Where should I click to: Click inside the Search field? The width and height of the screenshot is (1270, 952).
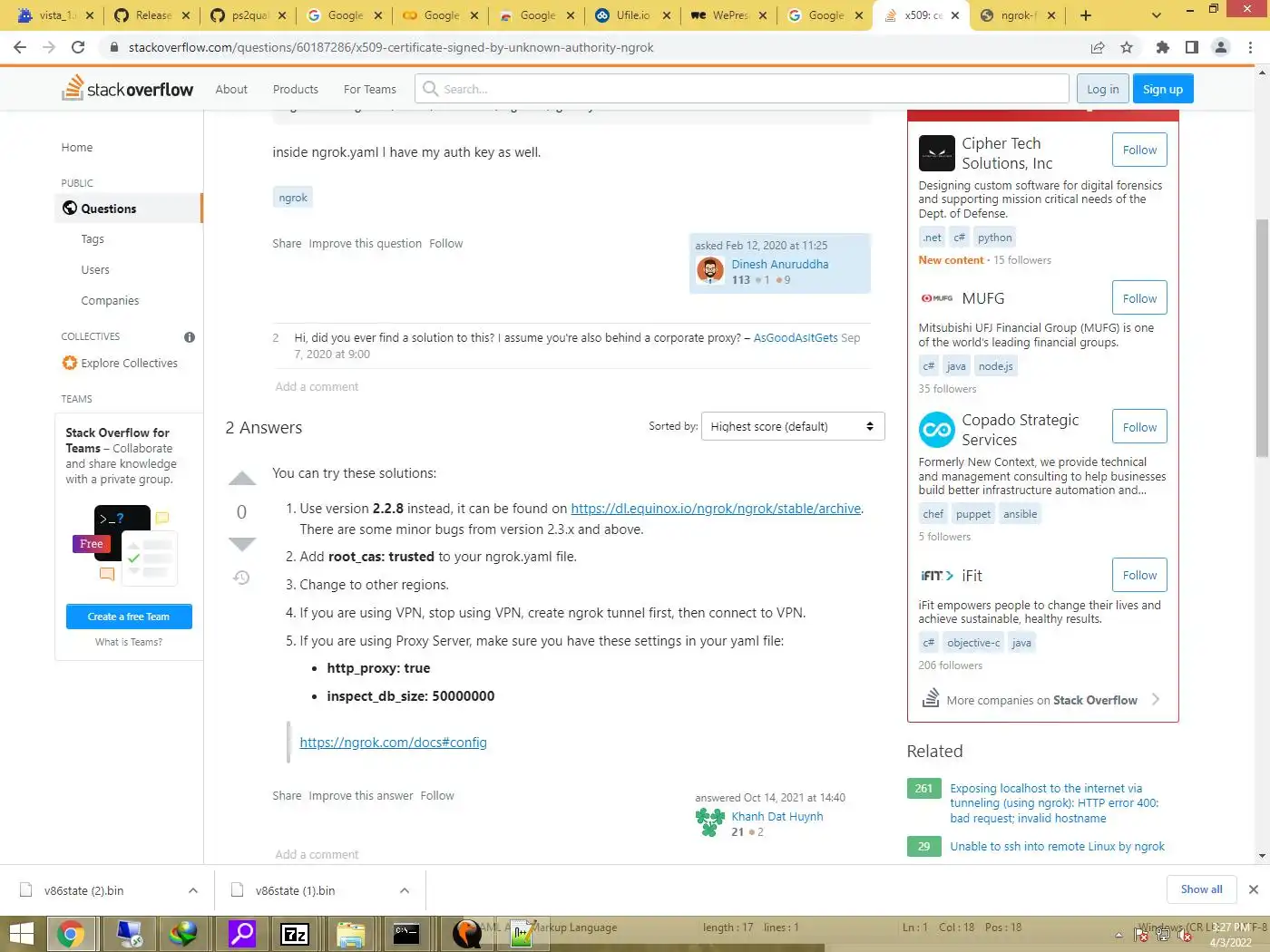(x=742, y=89)
